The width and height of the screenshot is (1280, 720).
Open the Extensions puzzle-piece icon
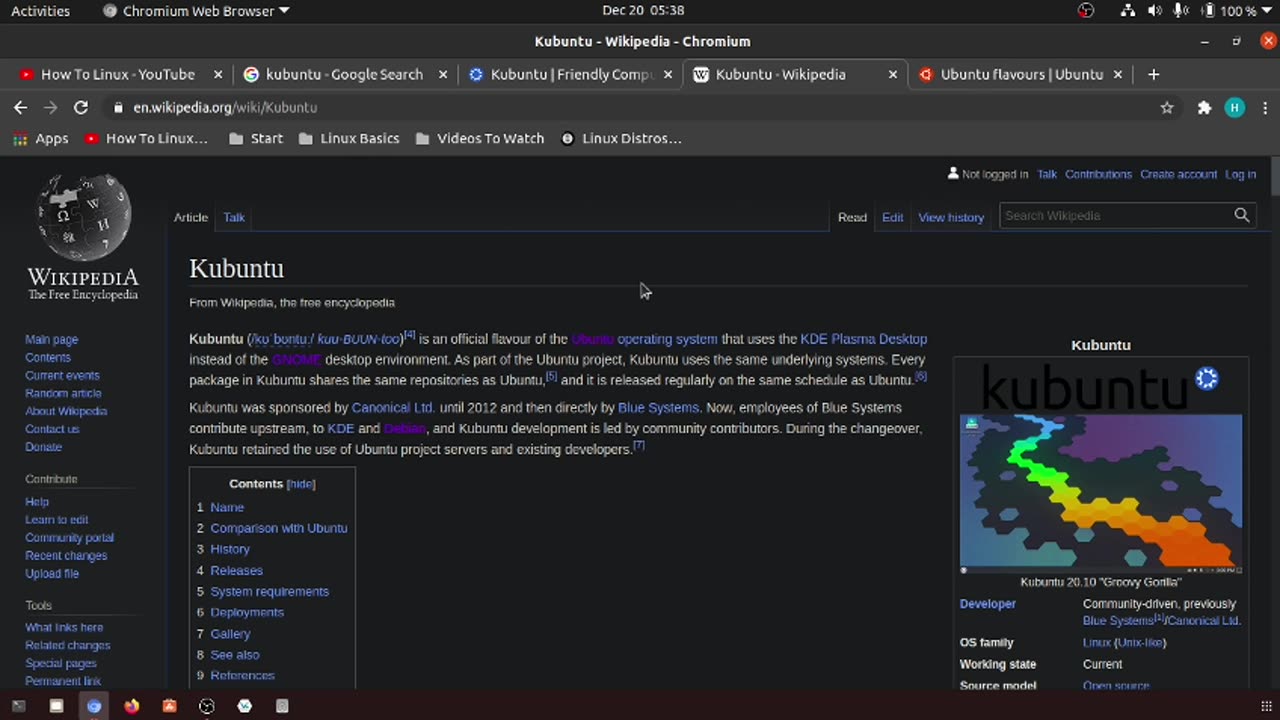pos(1204,108)
